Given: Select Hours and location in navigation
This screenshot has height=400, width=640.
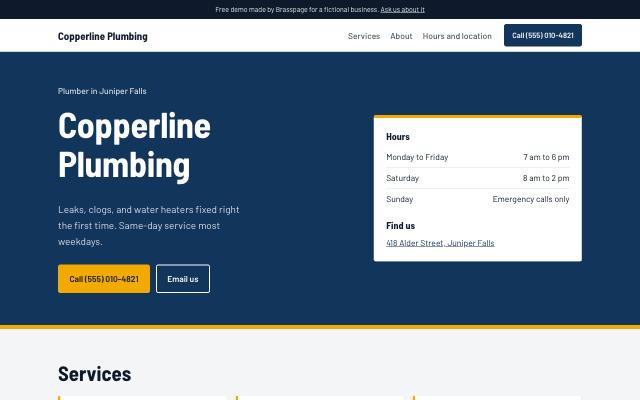Looking at the screenshot, I should (457, 36).
